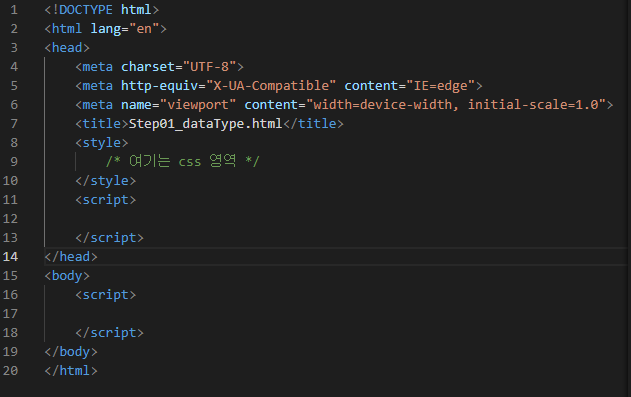Click line number 20 in the gutter
The width and height of the screenshot is (631, 397).
[x=10, y=371]
